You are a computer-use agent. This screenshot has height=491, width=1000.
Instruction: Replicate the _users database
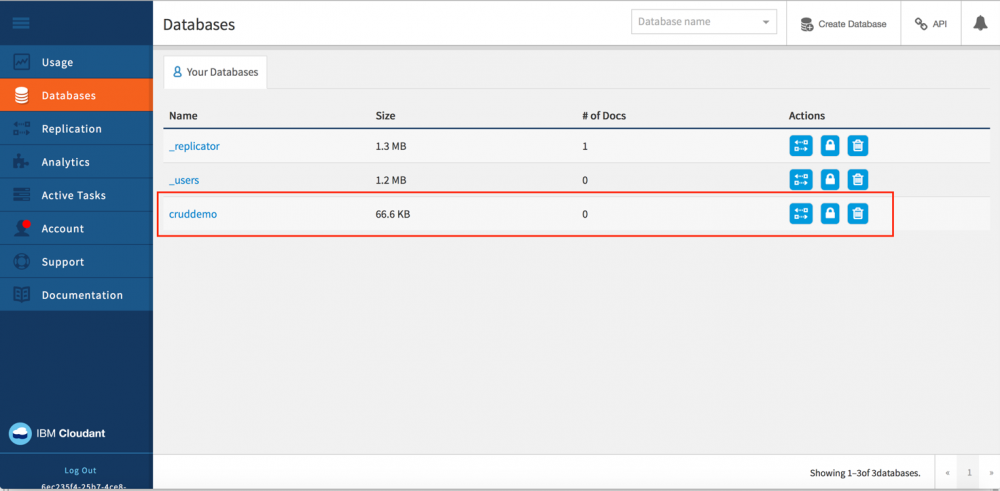coord(801,180)
